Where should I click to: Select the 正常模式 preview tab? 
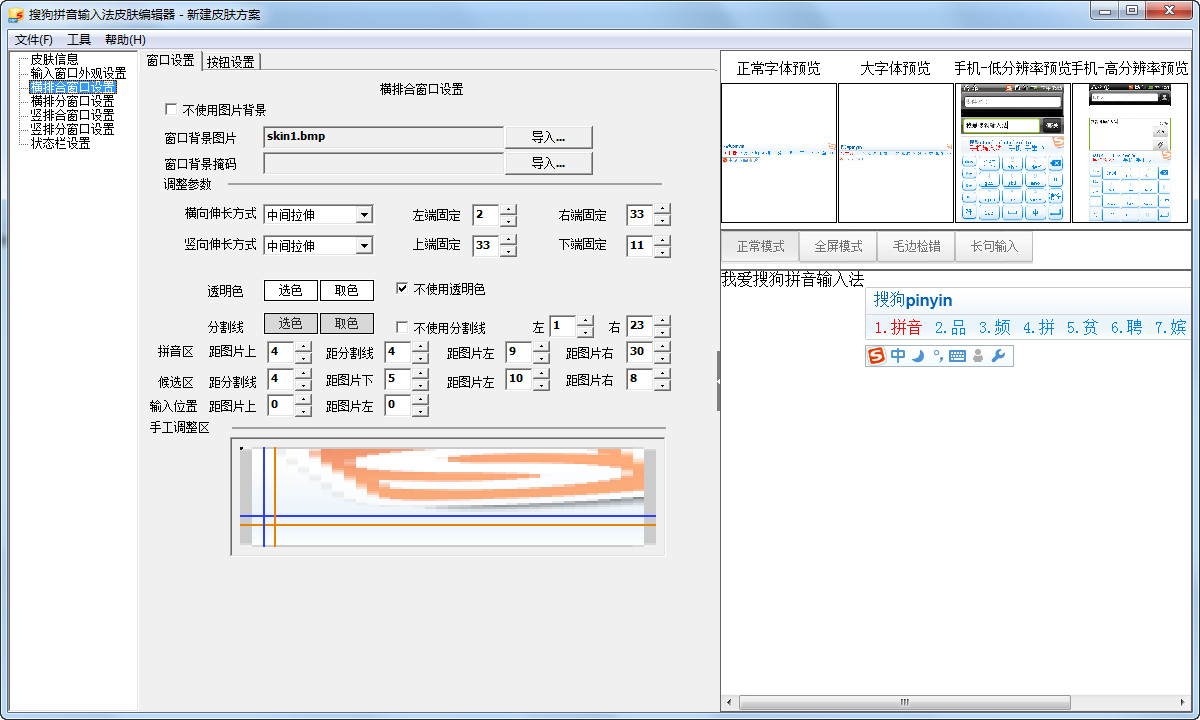click(x=761, y=246)
